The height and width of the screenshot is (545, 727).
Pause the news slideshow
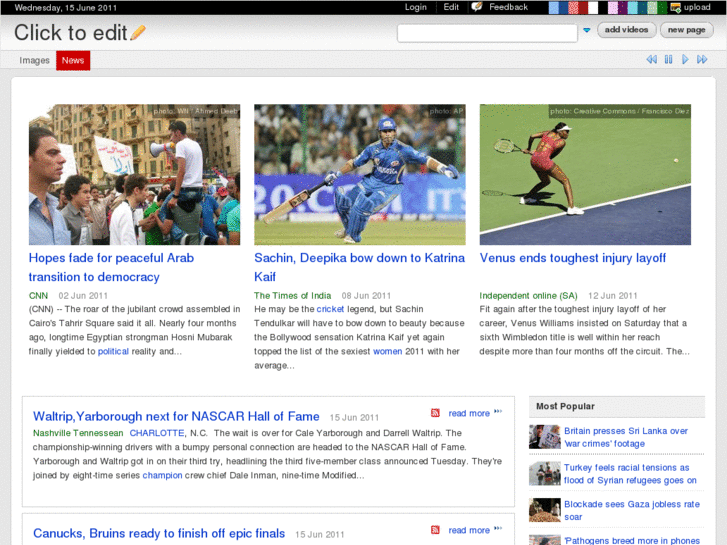(668, 59)
